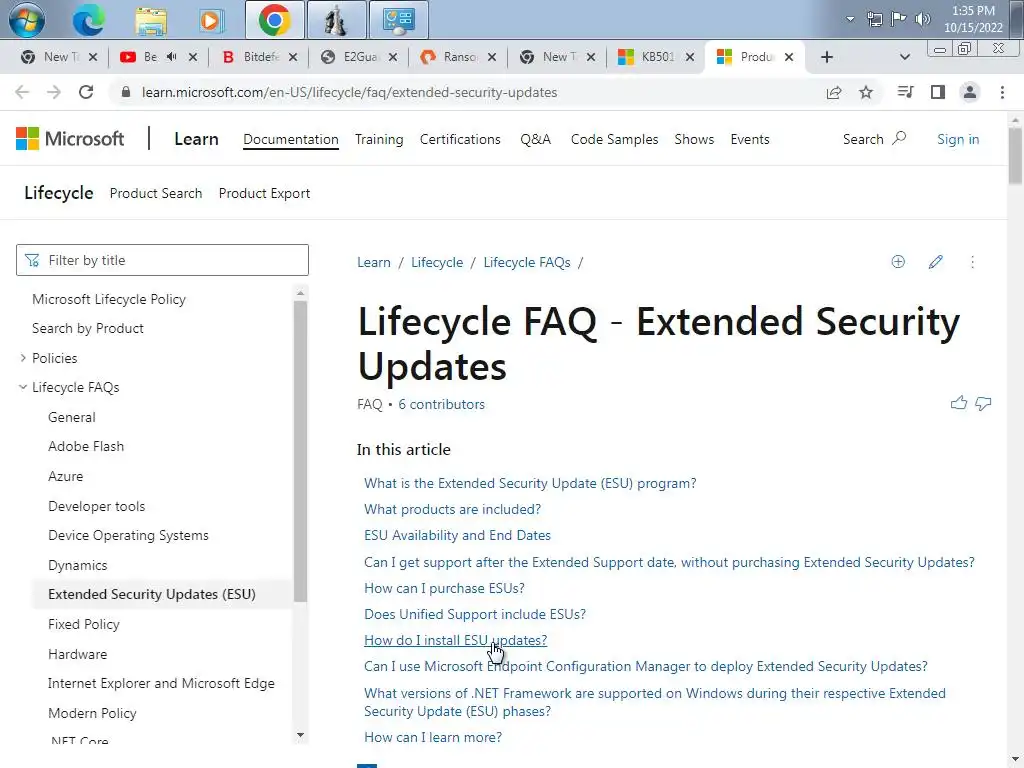Switch to the KB501 tab

coord(654,57)
